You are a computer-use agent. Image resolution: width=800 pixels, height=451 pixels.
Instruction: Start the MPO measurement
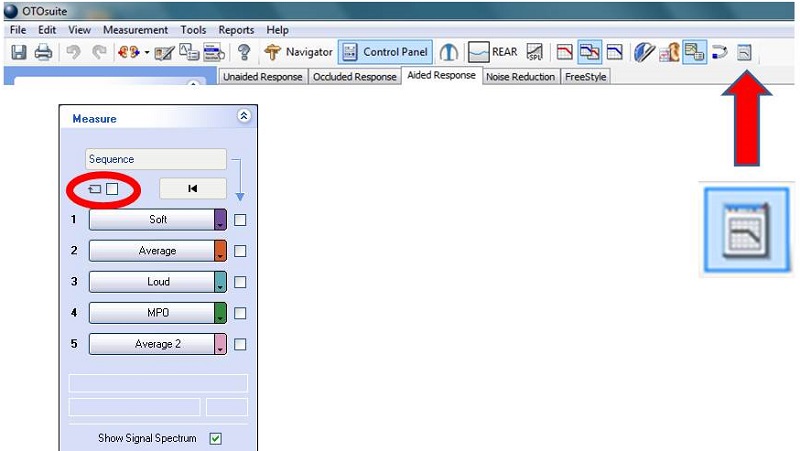coord(152,313)
